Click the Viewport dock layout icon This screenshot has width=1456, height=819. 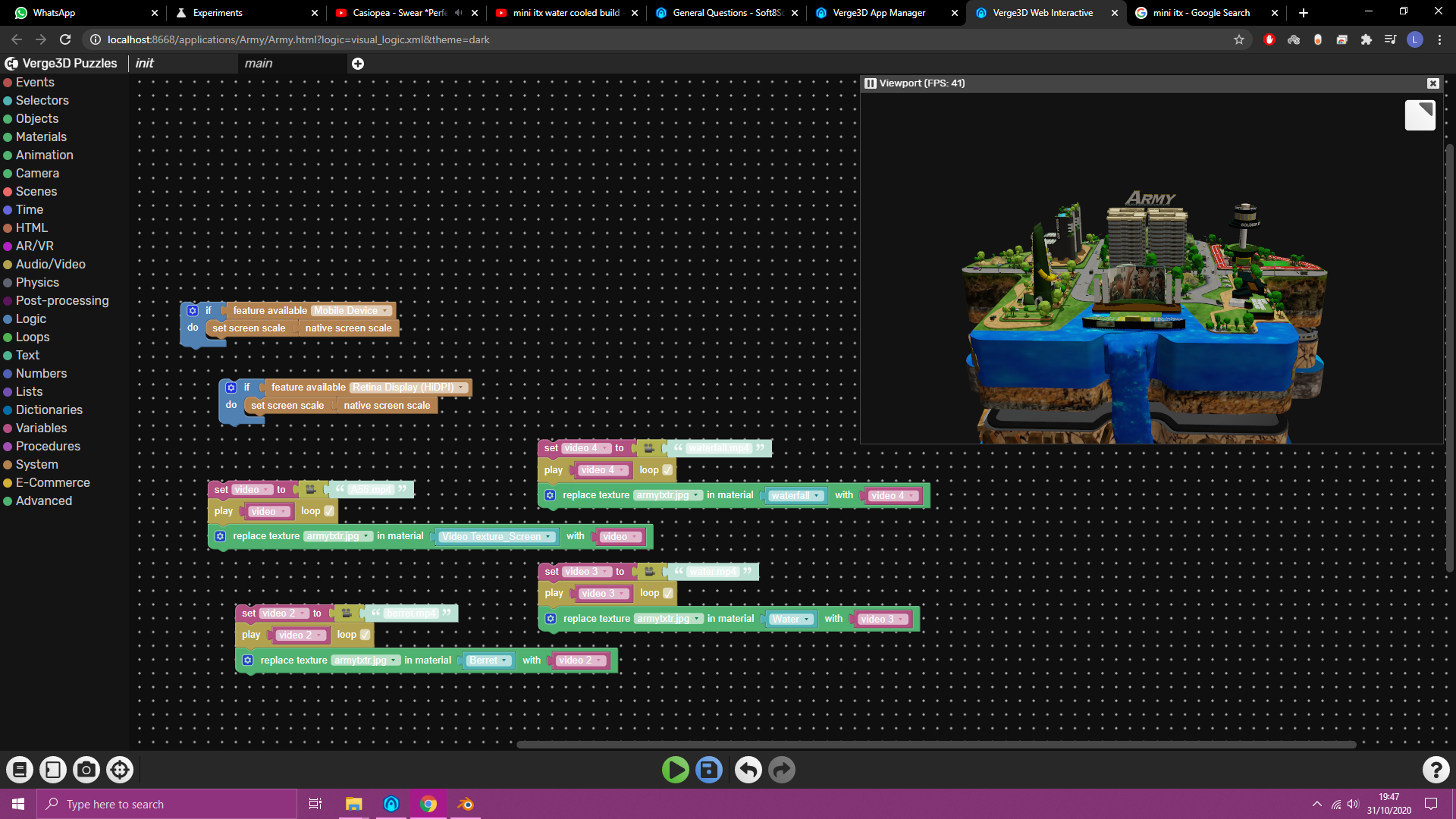point(871,83)
